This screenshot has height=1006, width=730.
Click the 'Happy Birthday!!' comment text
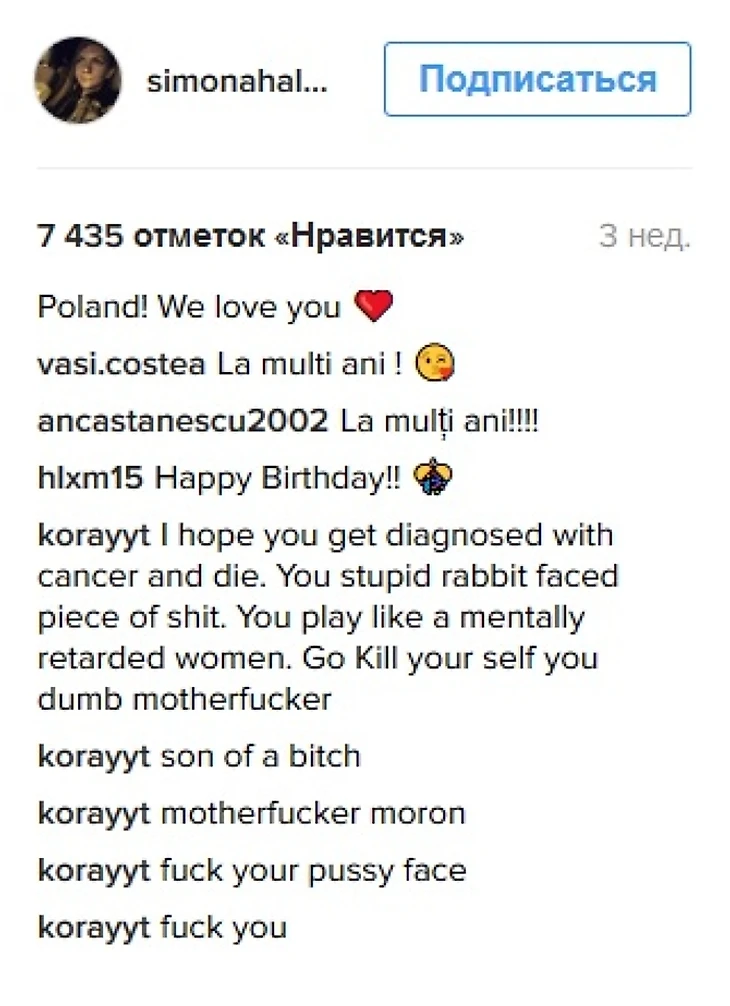point(278,479)
